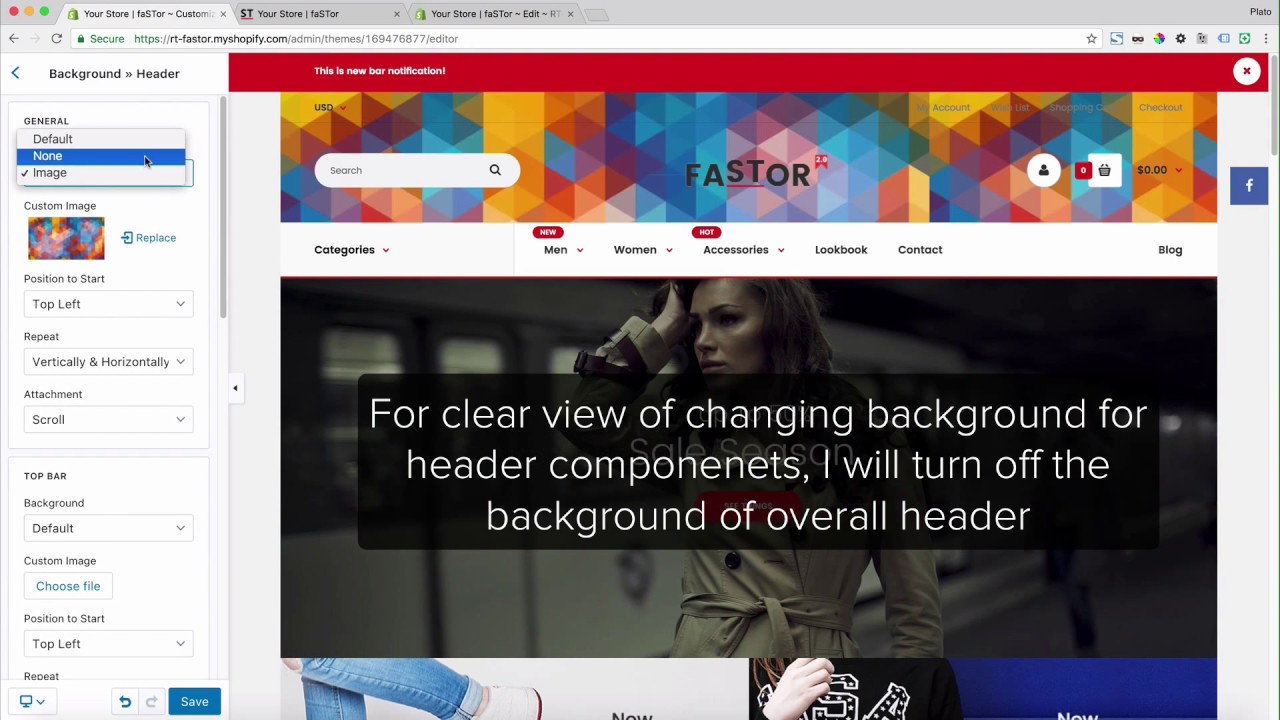The width and height of the screenshot is (1280, 720).
Task: Bookmark this page with star icon
Action: click(1091, 38)
